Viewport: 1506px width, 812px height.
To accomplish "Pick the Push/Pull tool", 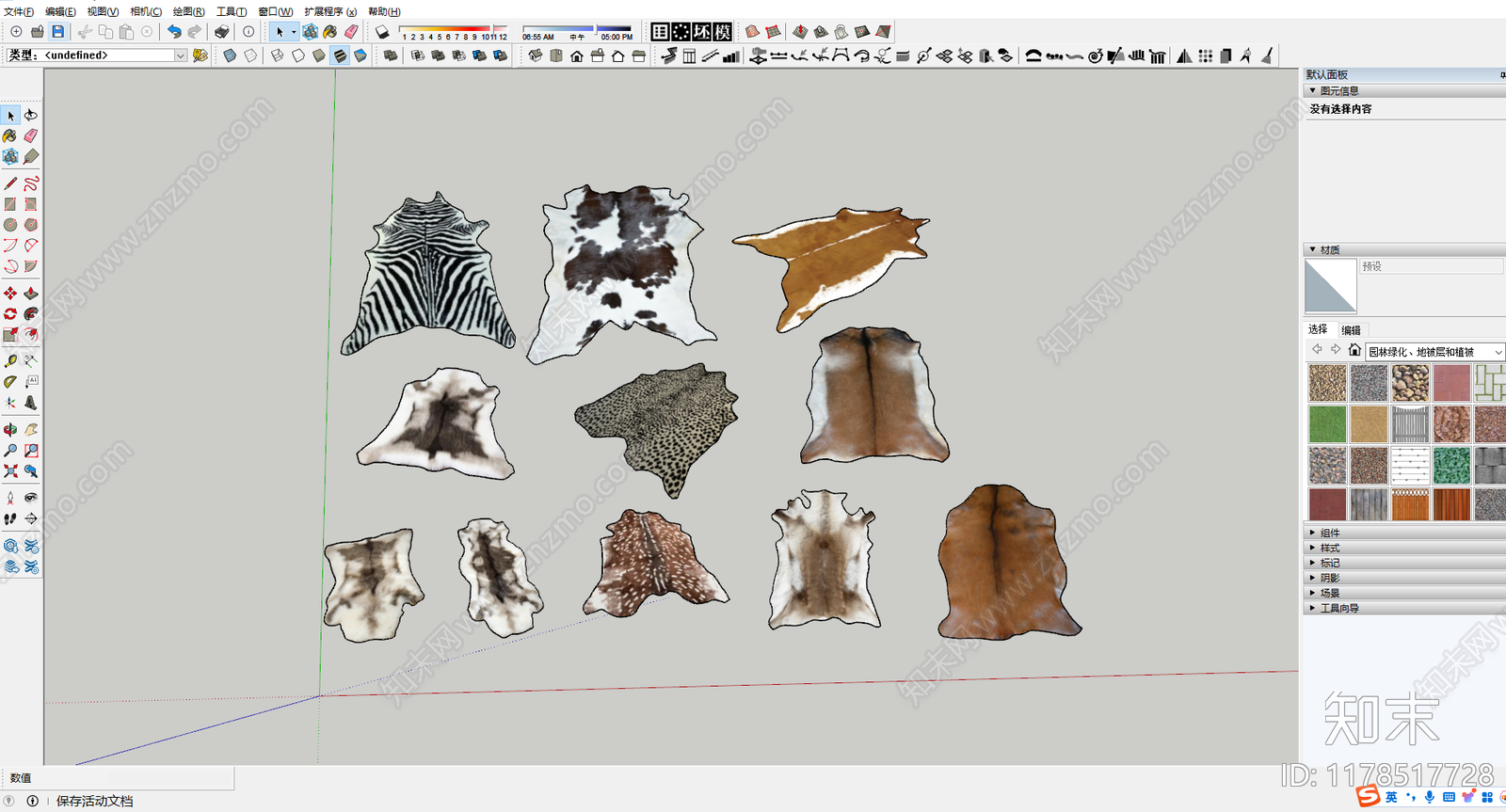I will 31,294.
